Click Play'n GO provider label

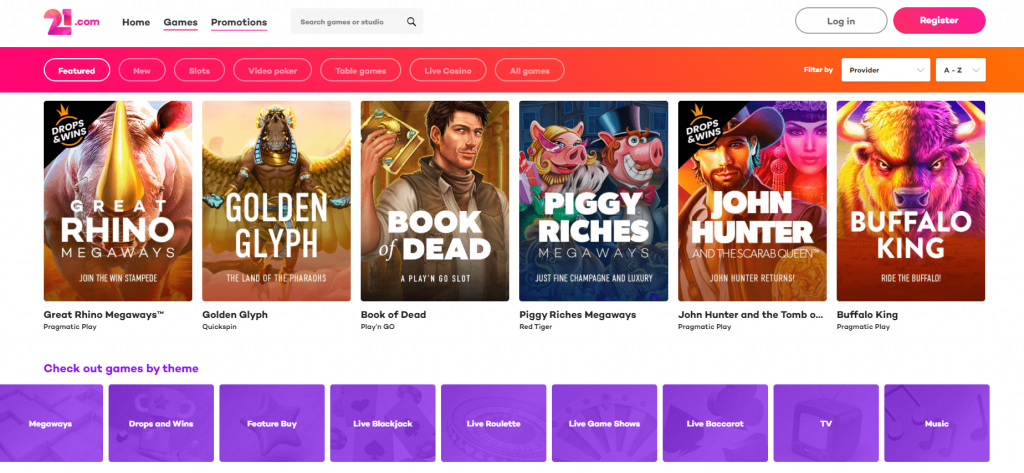coord(378,327)
